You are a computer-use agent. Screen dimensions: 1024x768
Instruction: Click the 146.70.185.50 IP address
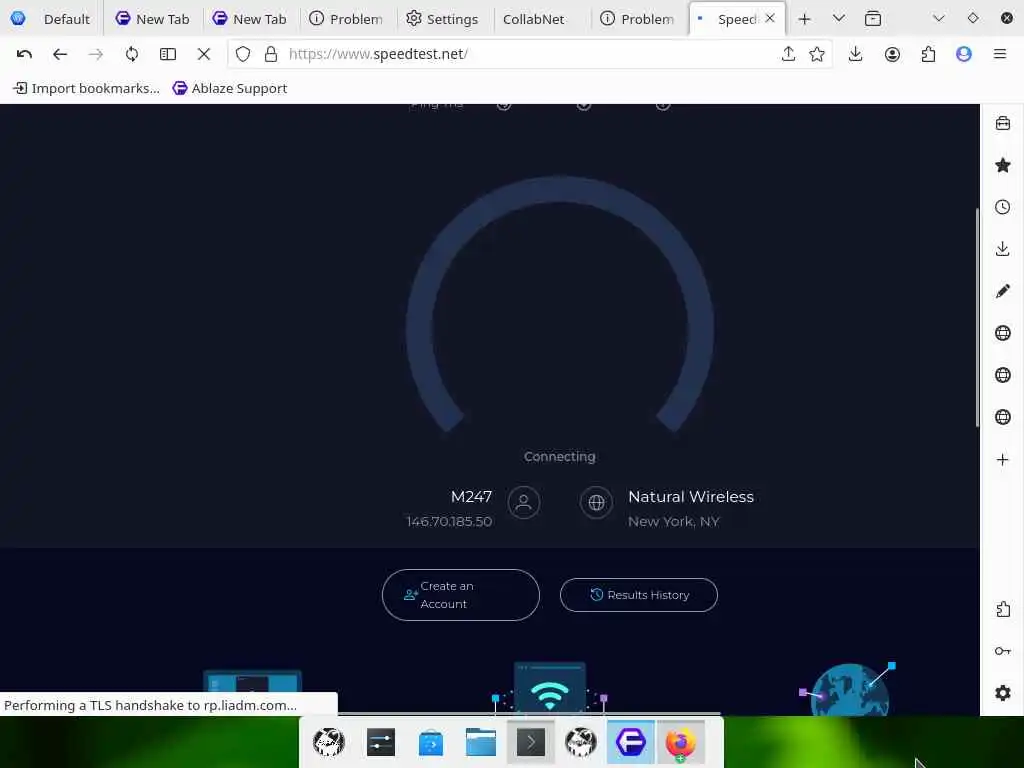point(449,522)
